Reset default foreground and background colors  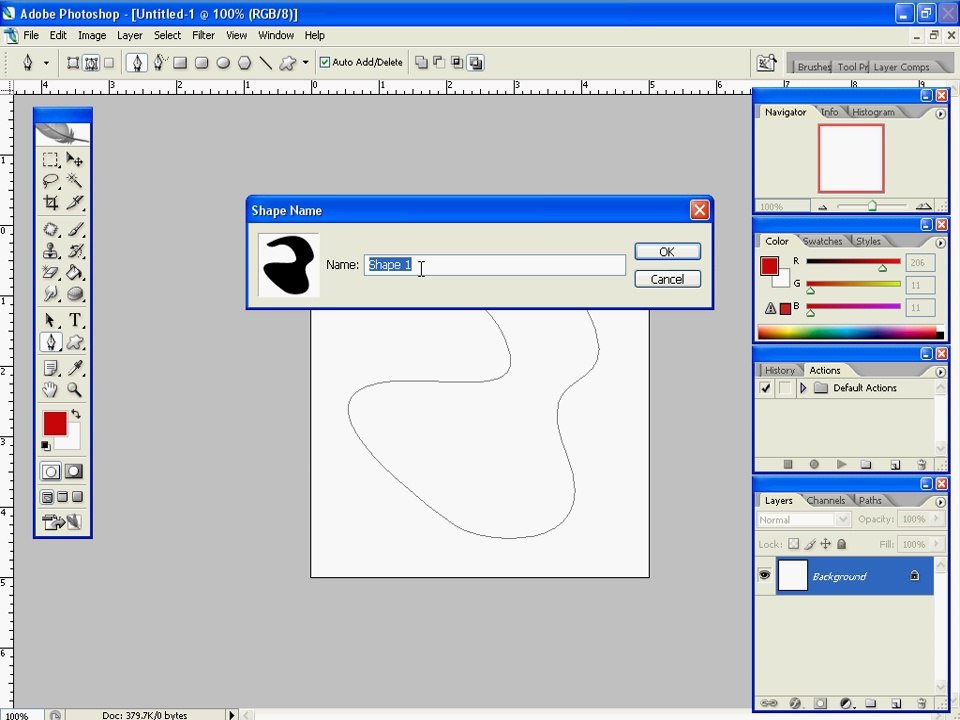click(x=46, y=445)
